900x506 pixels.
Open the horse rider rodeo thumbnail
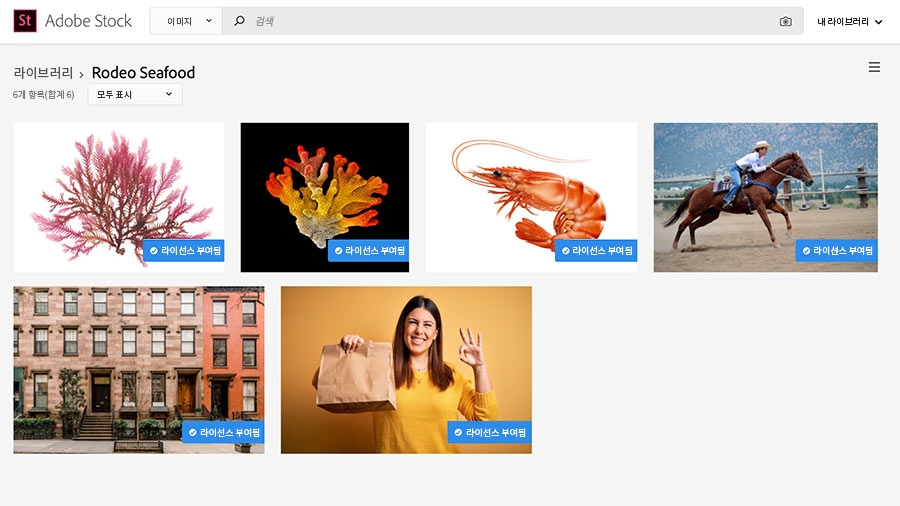(766, 197)
